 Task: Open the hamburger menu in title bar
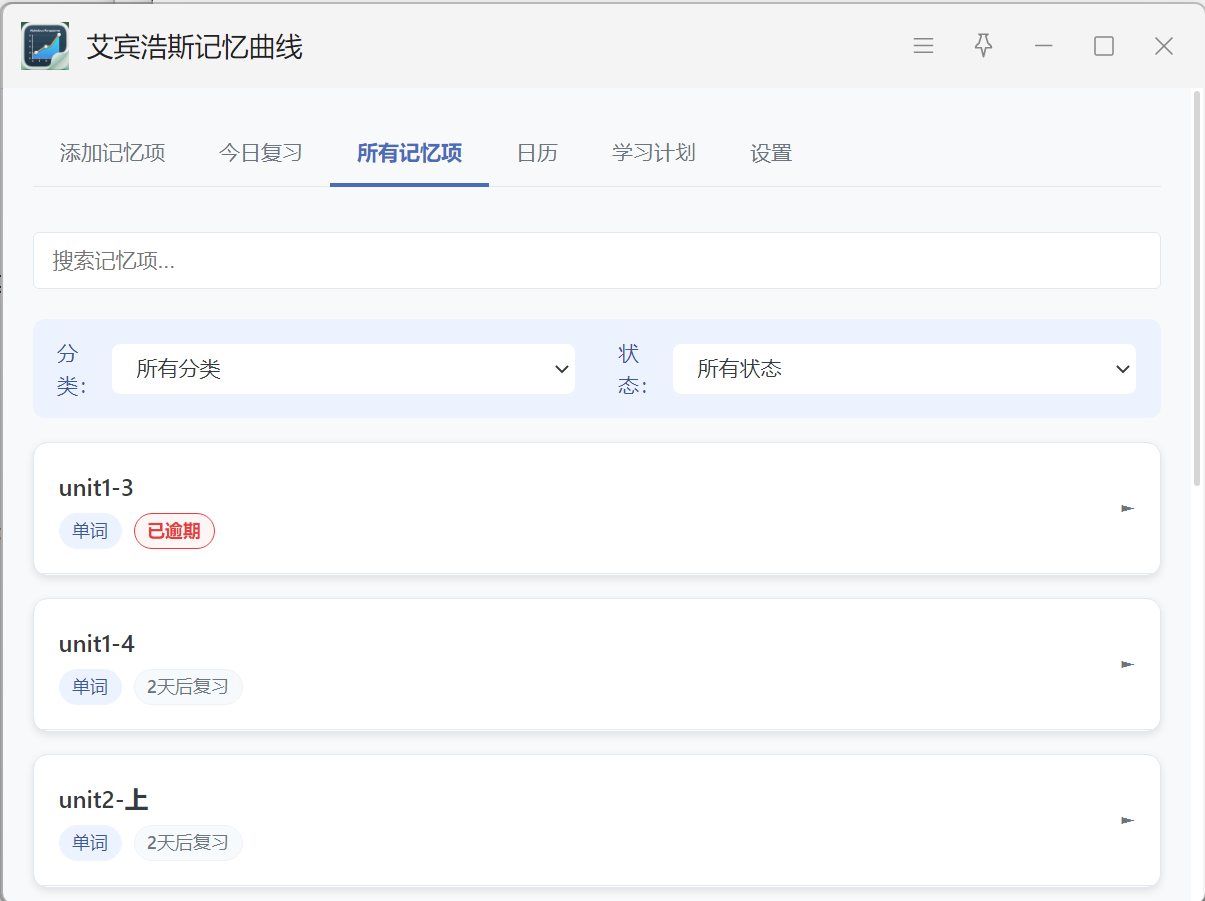click(x=923, y=46)
